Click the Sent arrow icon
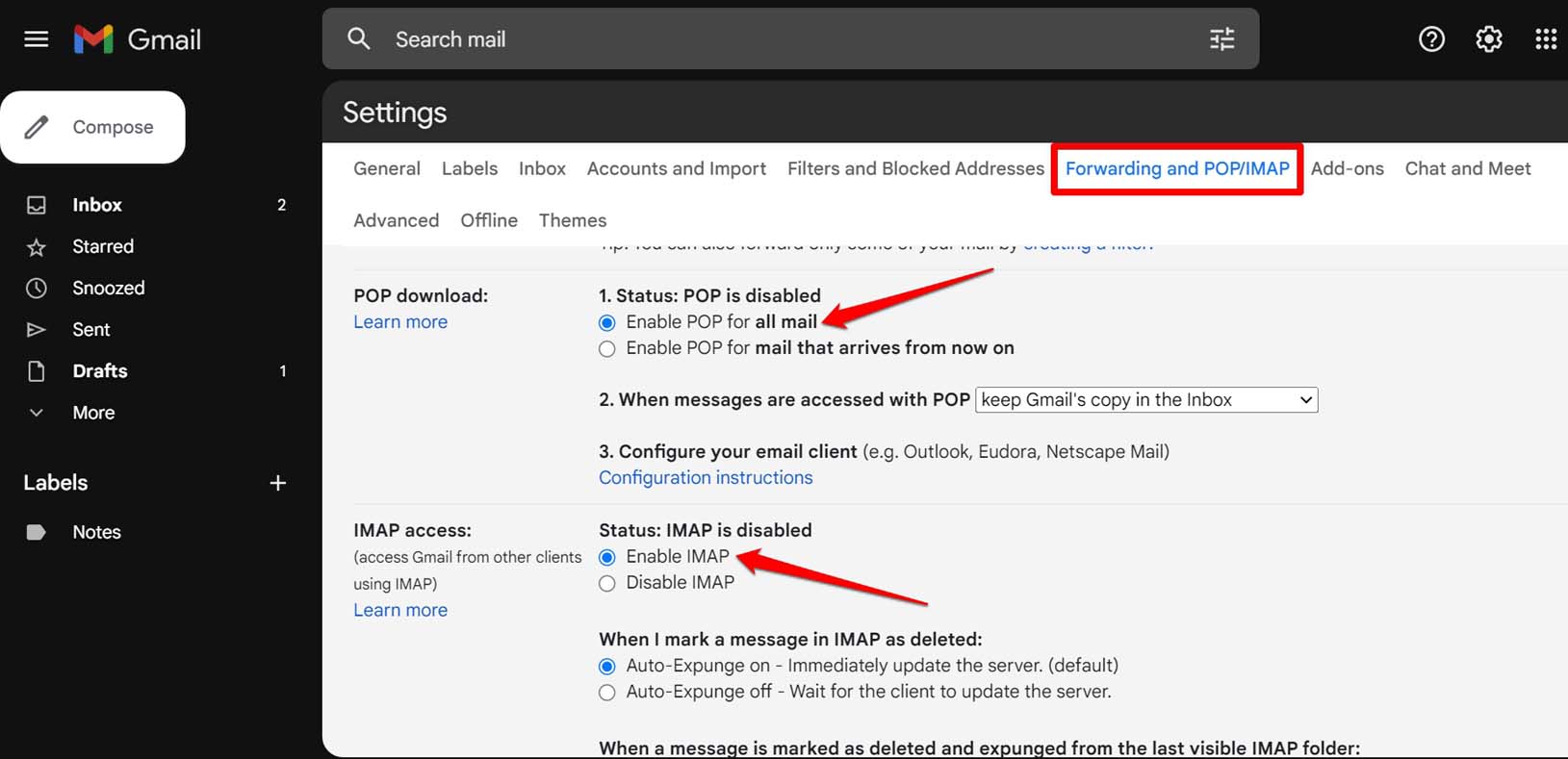 coord(37,330)
